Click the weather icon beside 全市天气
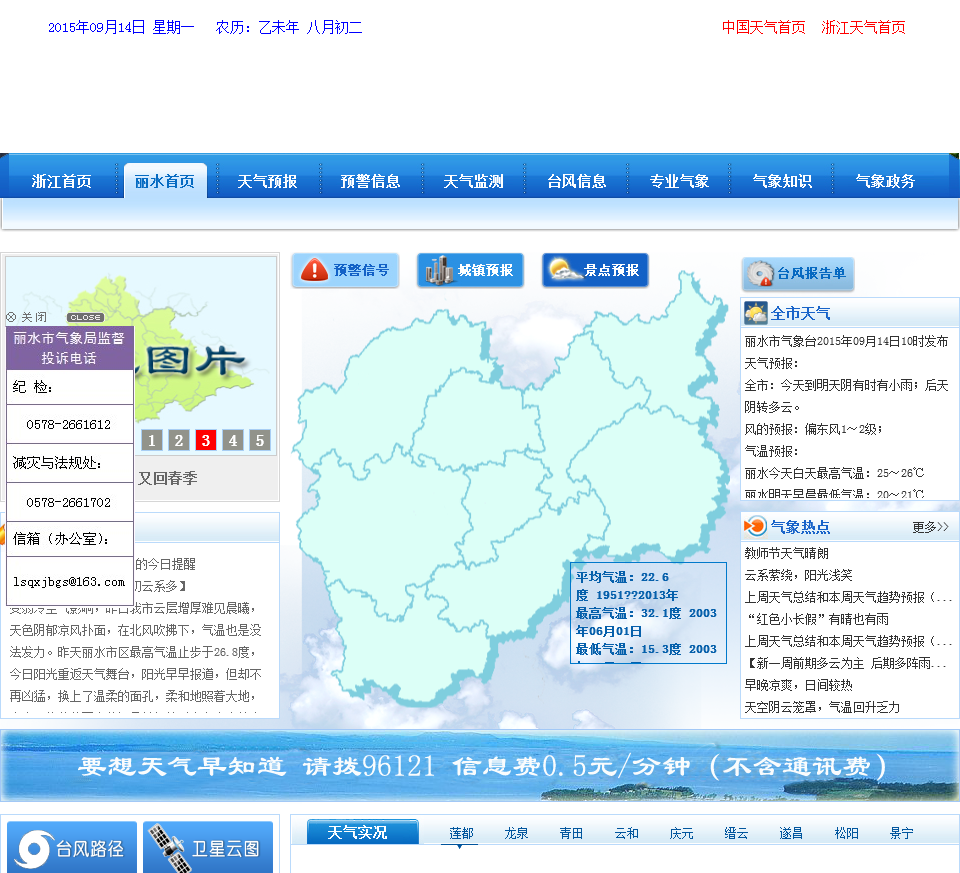The width and height of the screenshot is (960, 873). coord(756,313)
